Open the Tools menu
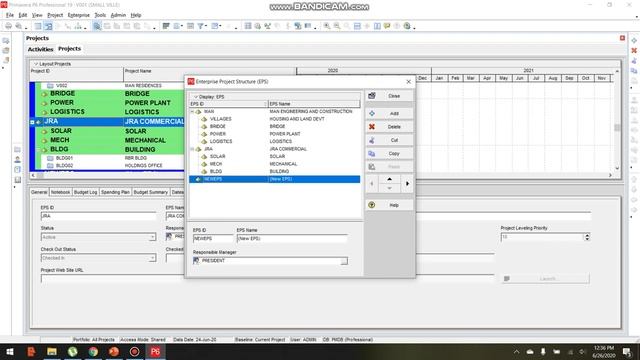This screenshot has width=640, height=360. (100, 15)
